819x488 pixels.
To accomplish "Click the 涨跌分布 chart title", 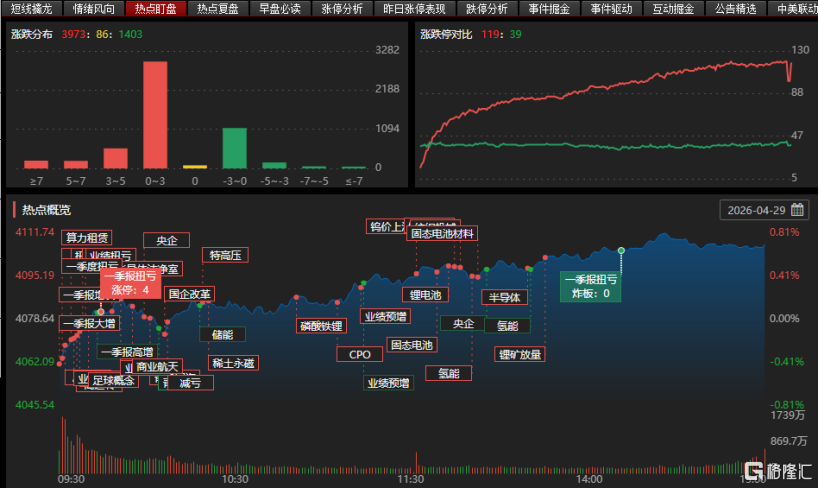I will [32, 34].
